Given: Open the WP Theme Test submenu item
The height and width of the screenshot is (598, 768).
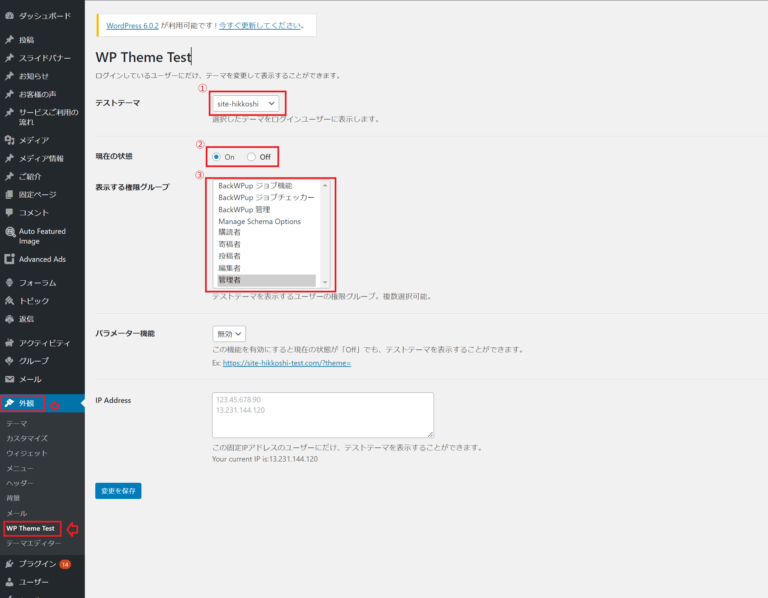Looking at the screenshot, I should pos(30,528).
